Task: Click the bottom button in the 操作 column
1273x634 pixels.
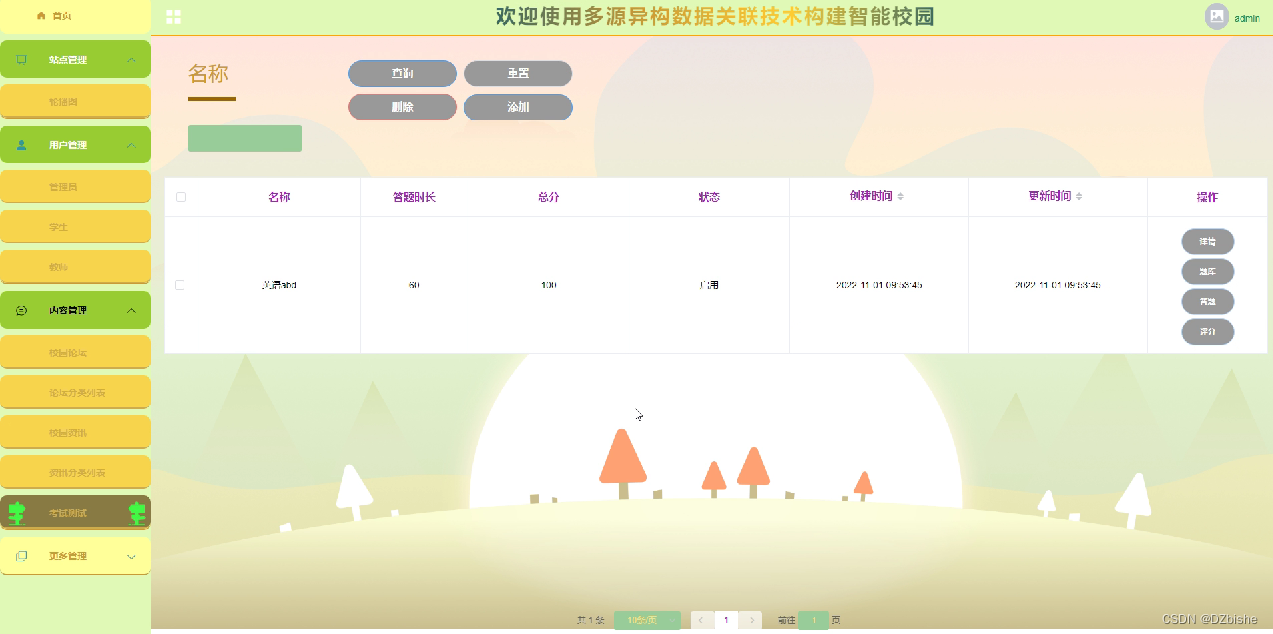Action: pos(1207,331)
